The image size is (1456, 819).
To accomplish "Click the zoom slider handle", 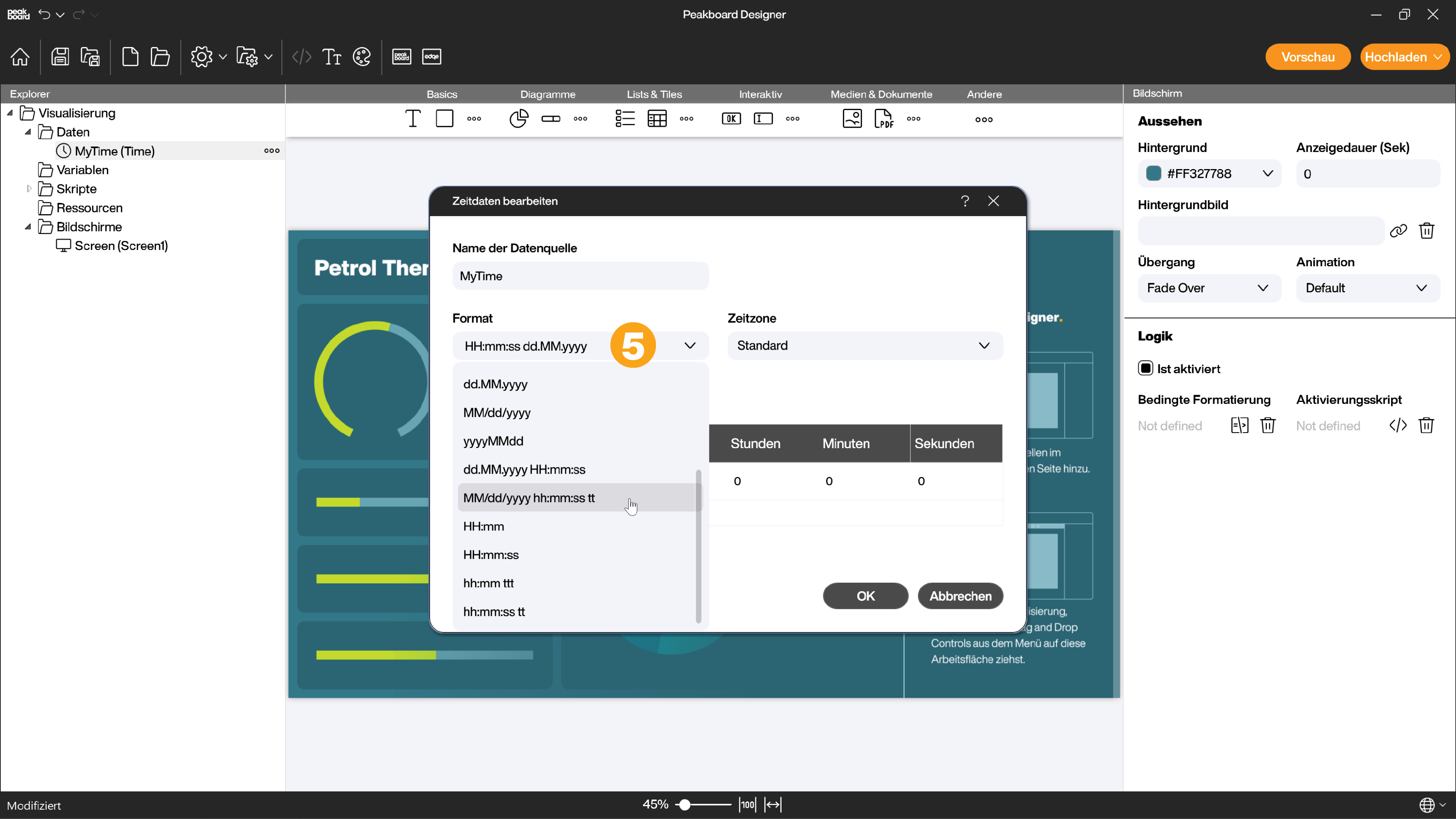I will tap(684, 805).
